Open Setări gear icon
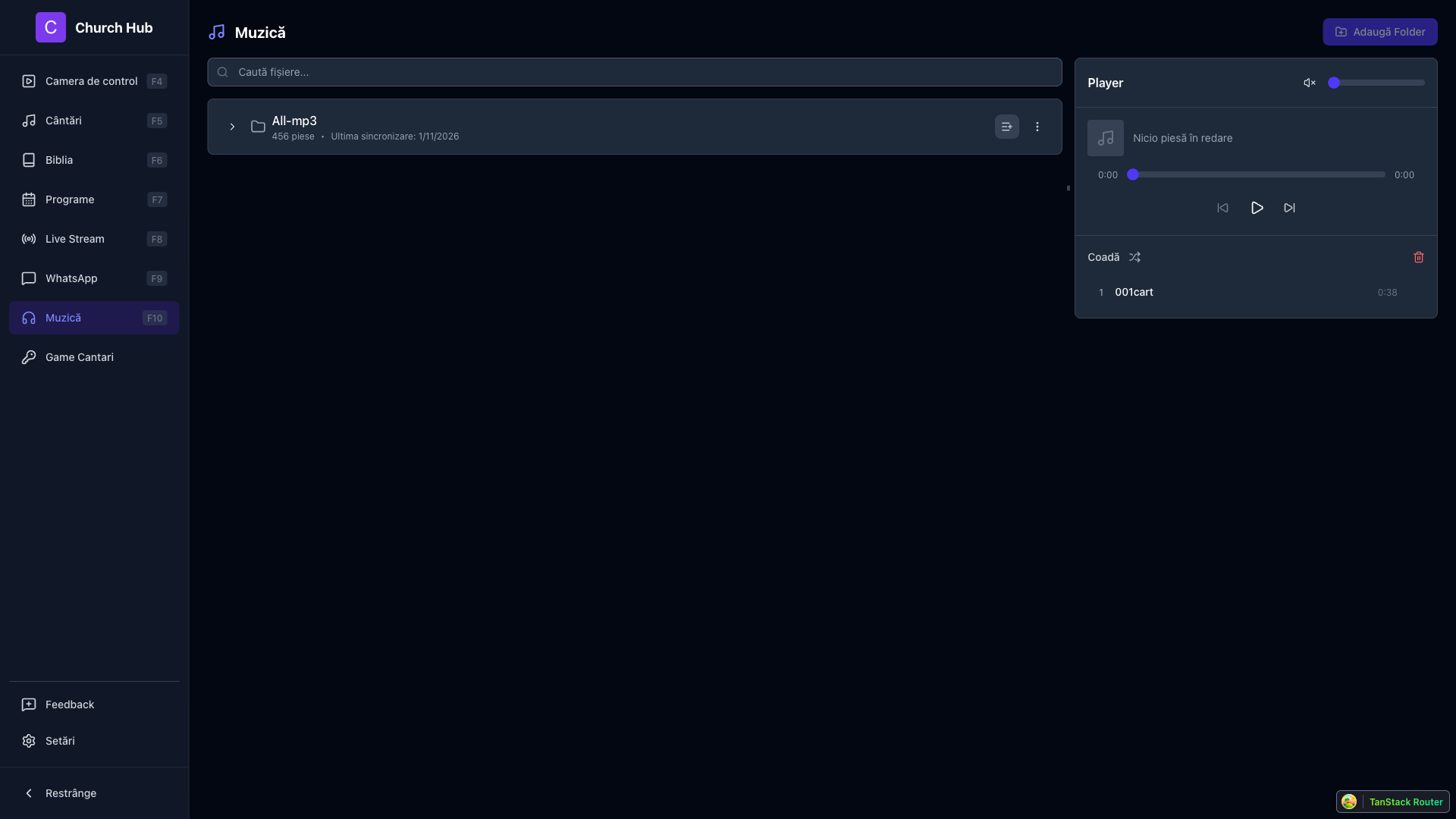The width and height of the screenshot is (1456, 819). [x=29, y=741]
